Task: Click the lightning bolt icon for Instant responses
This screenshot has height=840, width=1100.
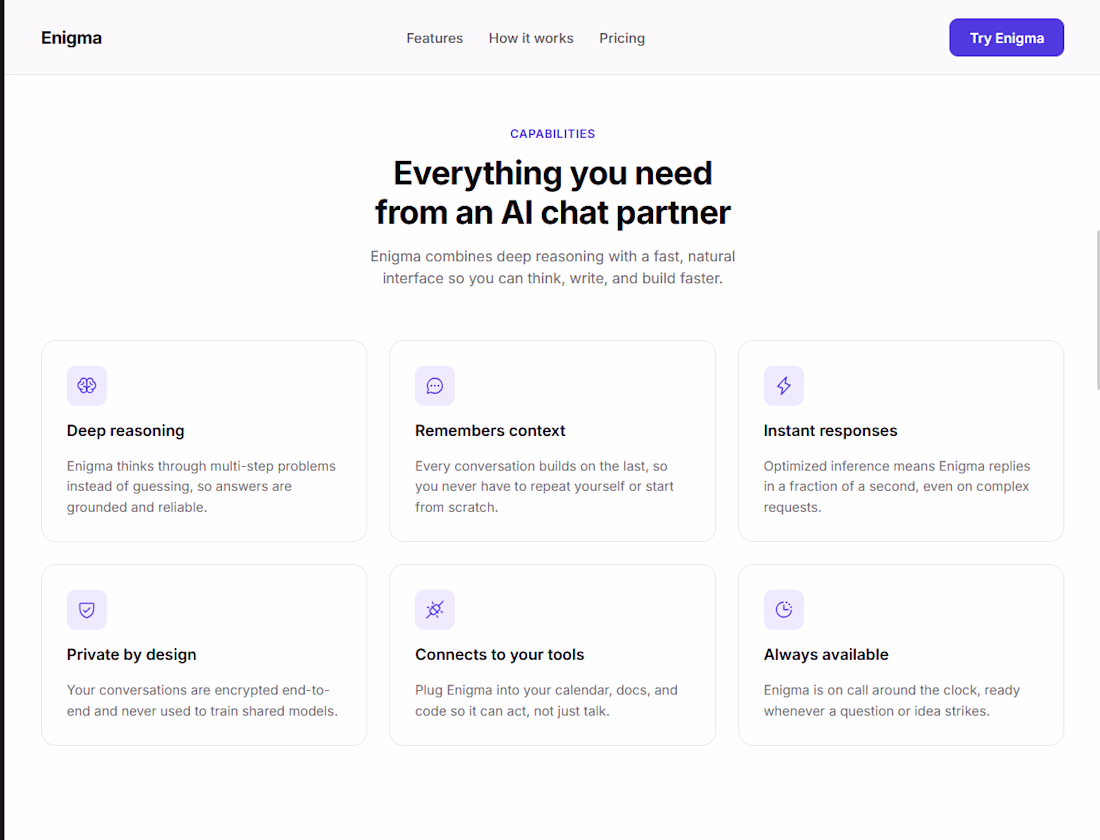Action: 784,385
